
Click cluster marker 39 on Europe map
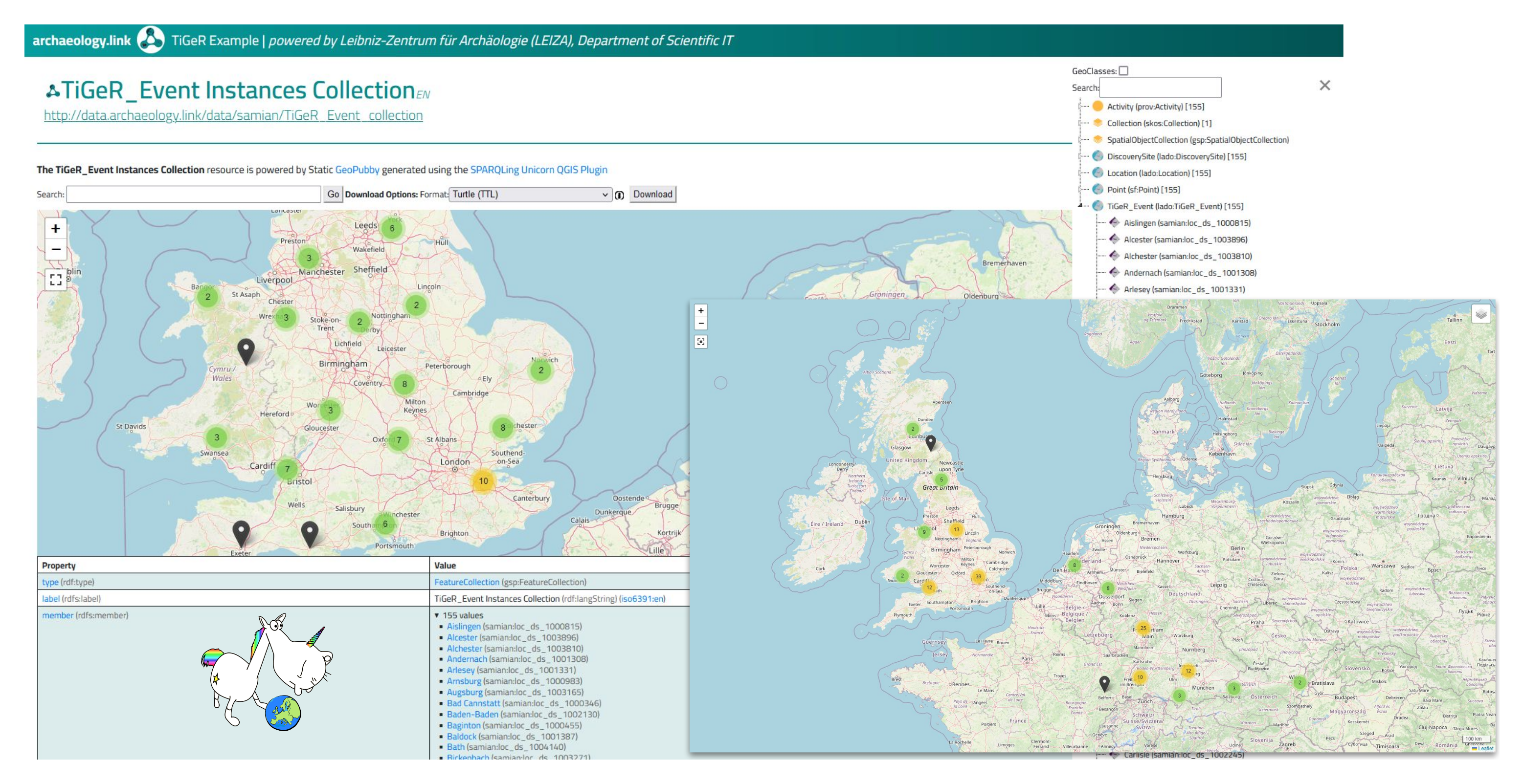[979, 576]
